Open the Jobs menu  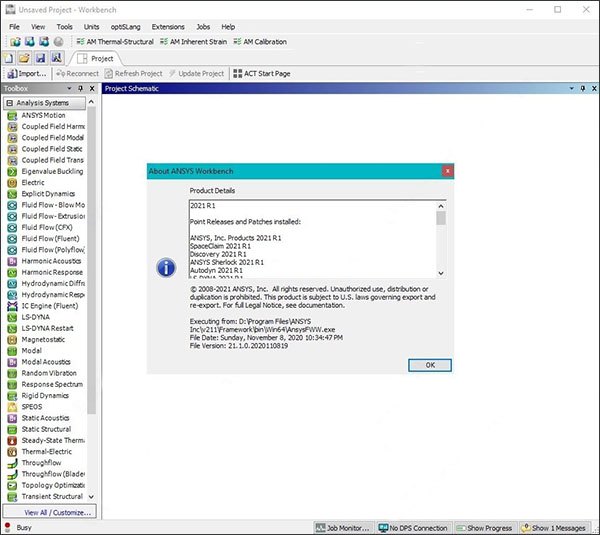pyautogui.click(x=203, y=27)
